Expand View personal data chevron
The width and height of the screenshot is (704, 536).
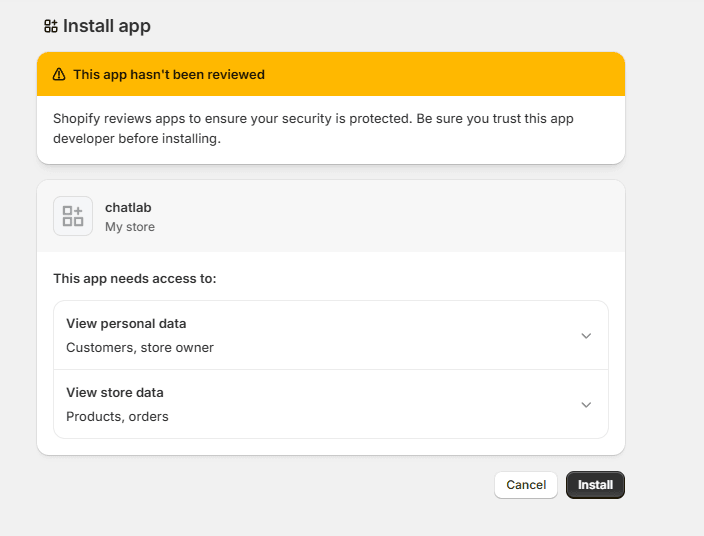(x=586, y=336)
